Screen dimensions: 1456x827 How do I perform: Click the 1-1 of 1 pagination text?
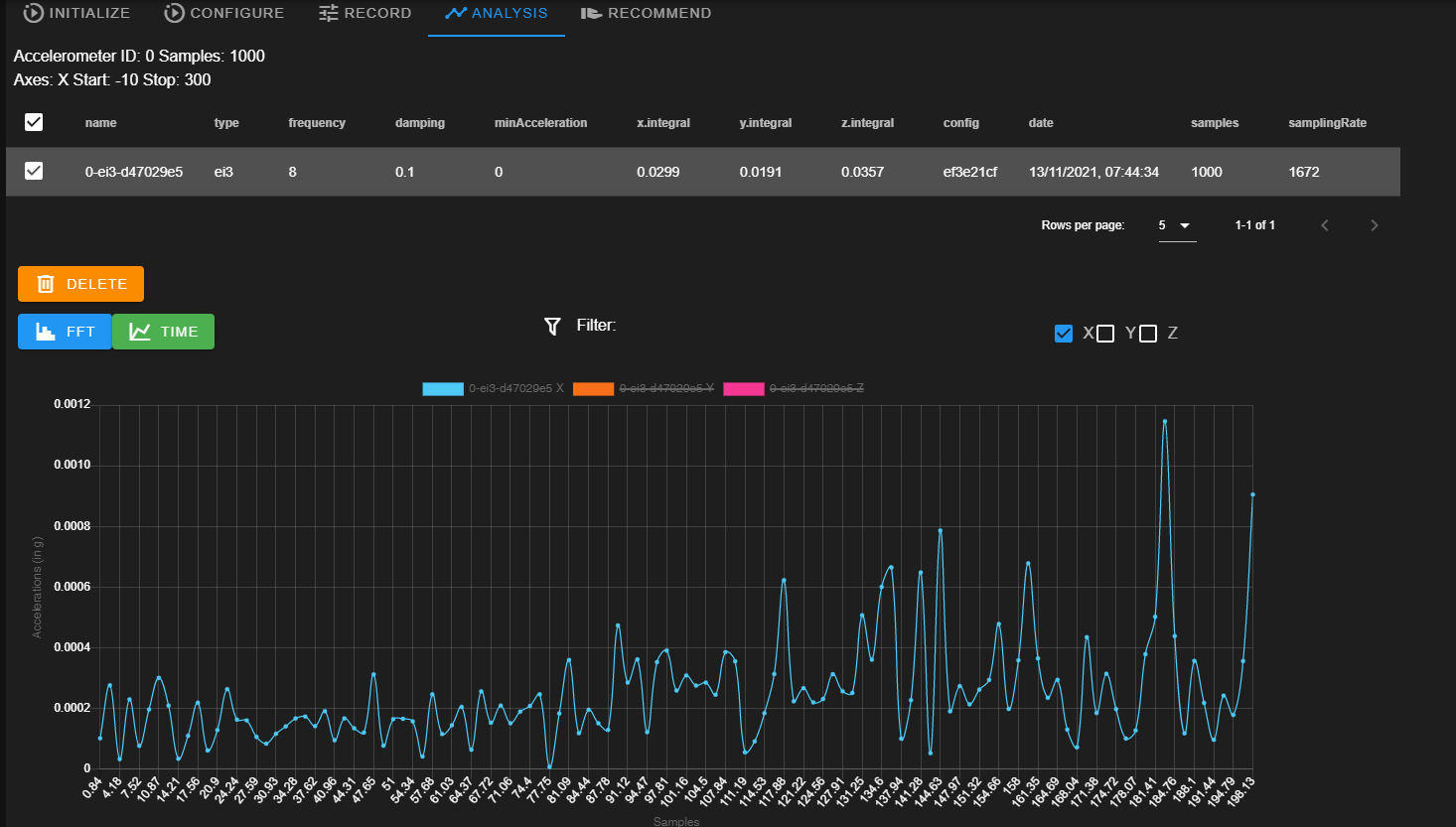[x=1255, y=225]
